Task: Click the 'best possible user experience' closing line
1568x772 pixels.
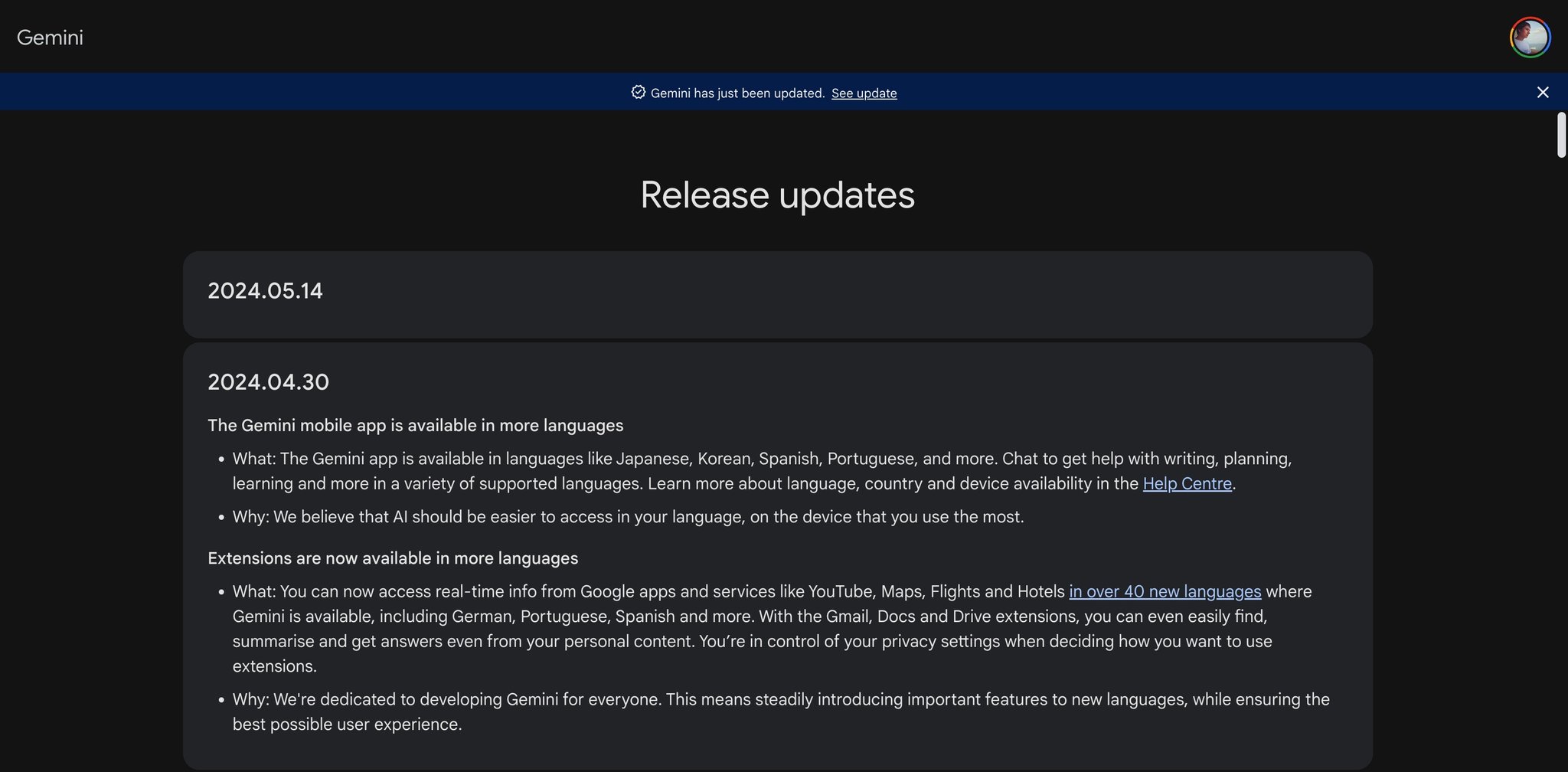Action: click(347, 725)
